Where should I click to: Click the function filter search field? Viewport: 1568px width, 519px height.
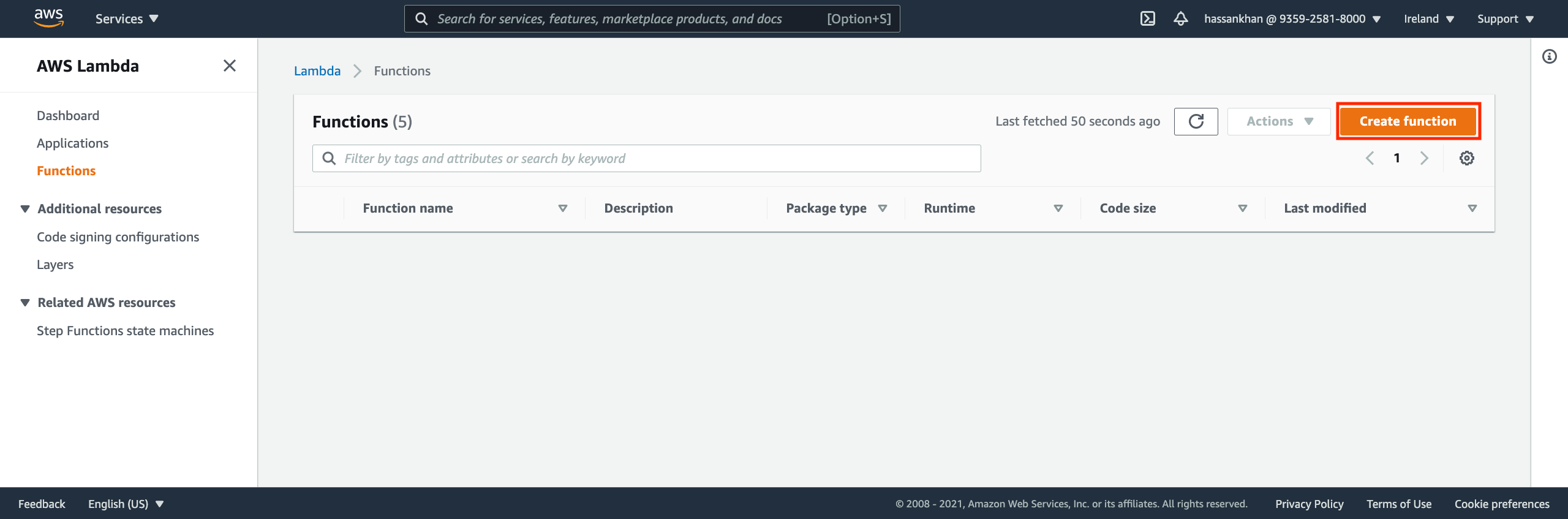[x=646, y=159]
